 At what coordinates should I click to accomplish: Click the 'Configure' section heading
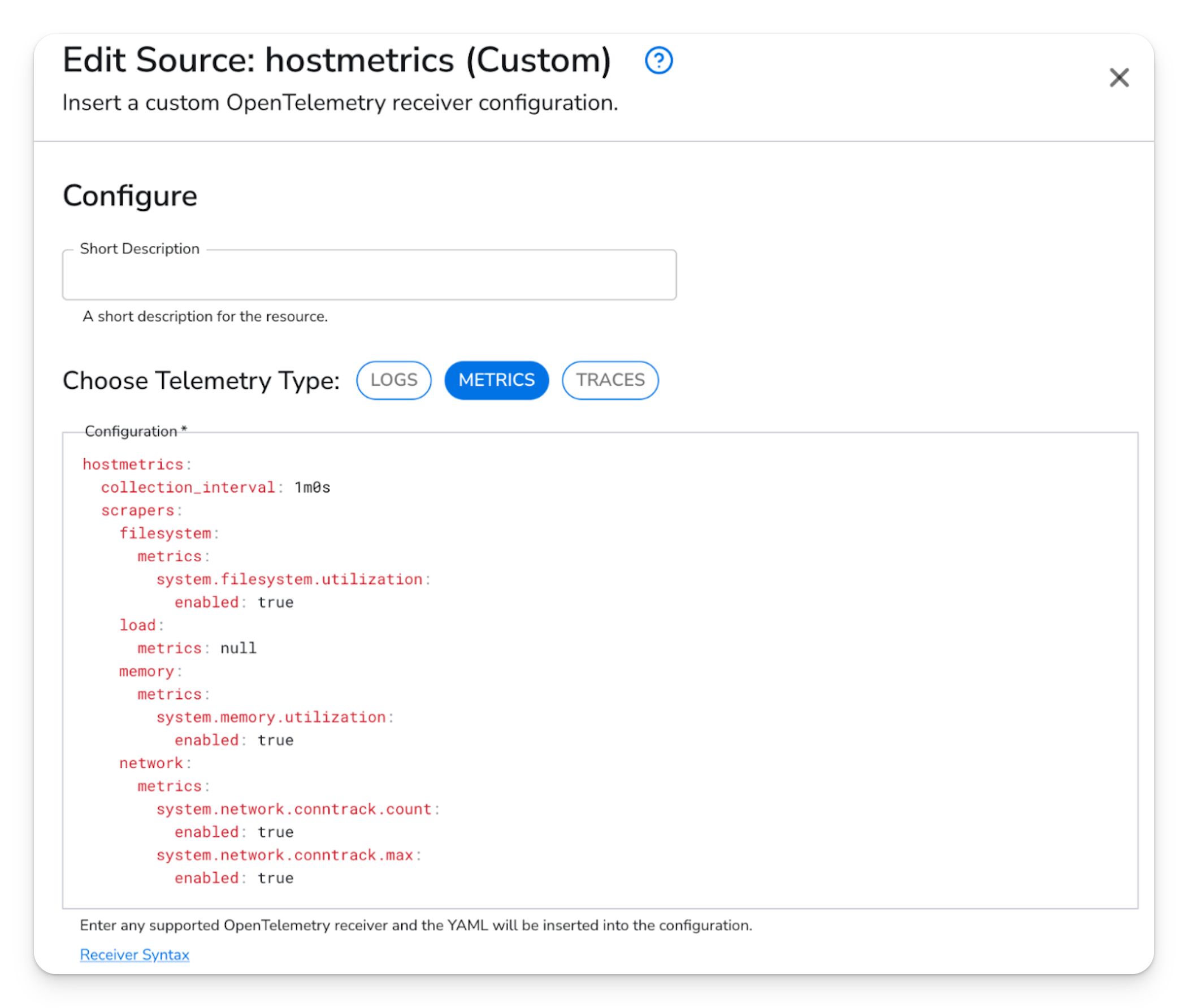[130, 196]
